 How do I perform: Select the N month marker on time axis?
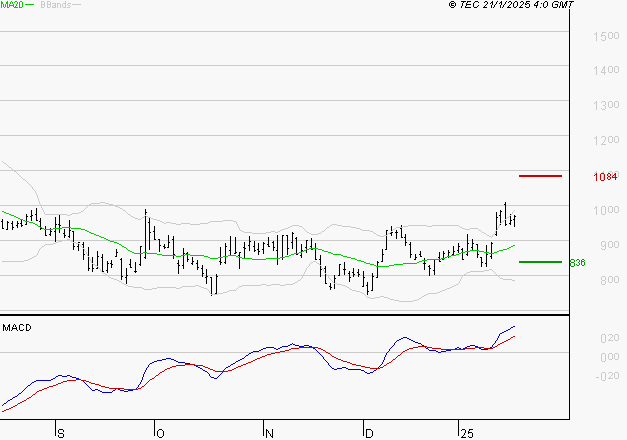[x=270, y=433]
